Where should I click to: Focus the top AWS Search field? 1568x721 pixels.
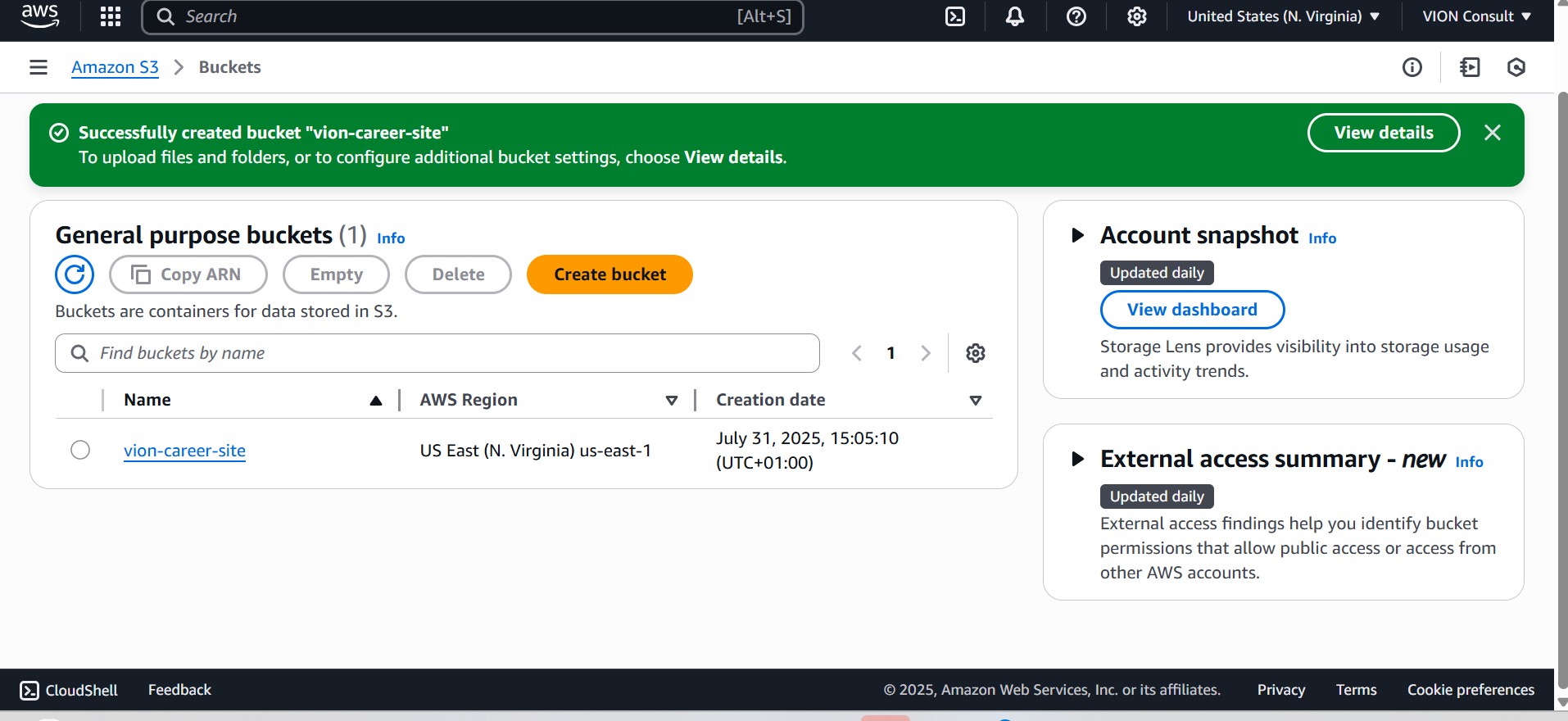tap(473, 16)
